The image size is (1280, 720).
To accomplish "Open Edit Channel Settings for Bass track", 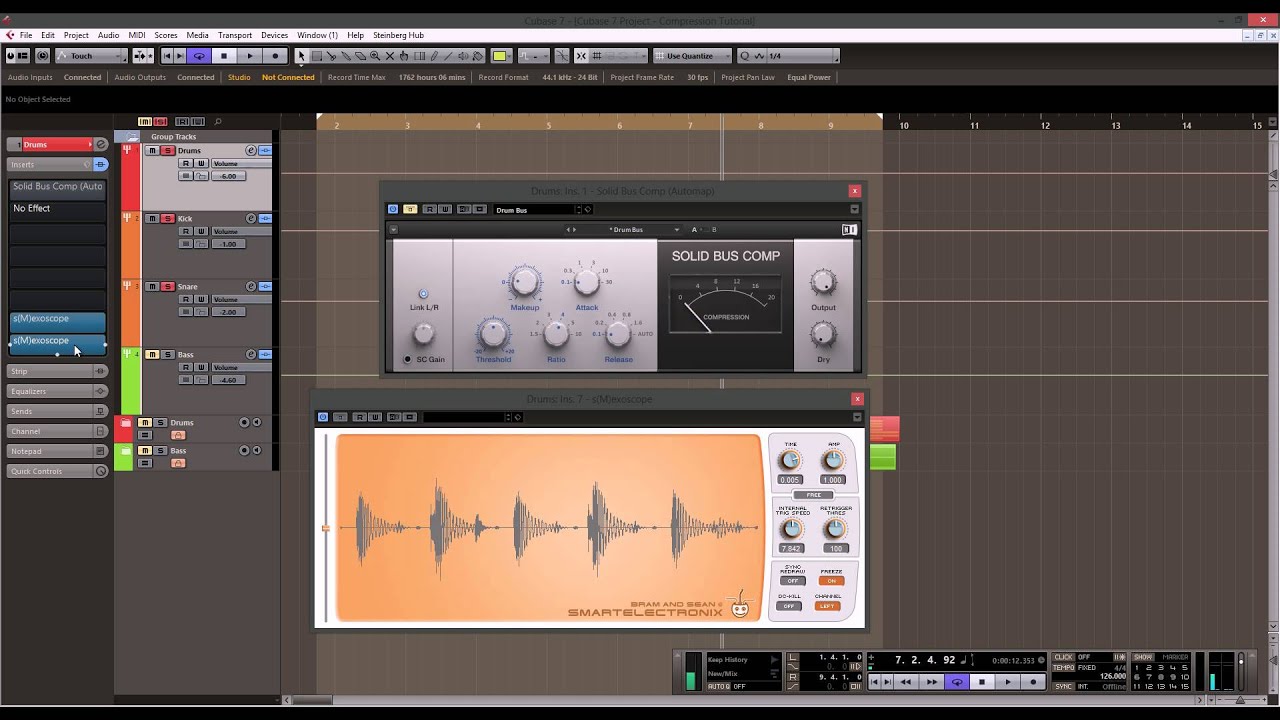I will pos(251,355).
